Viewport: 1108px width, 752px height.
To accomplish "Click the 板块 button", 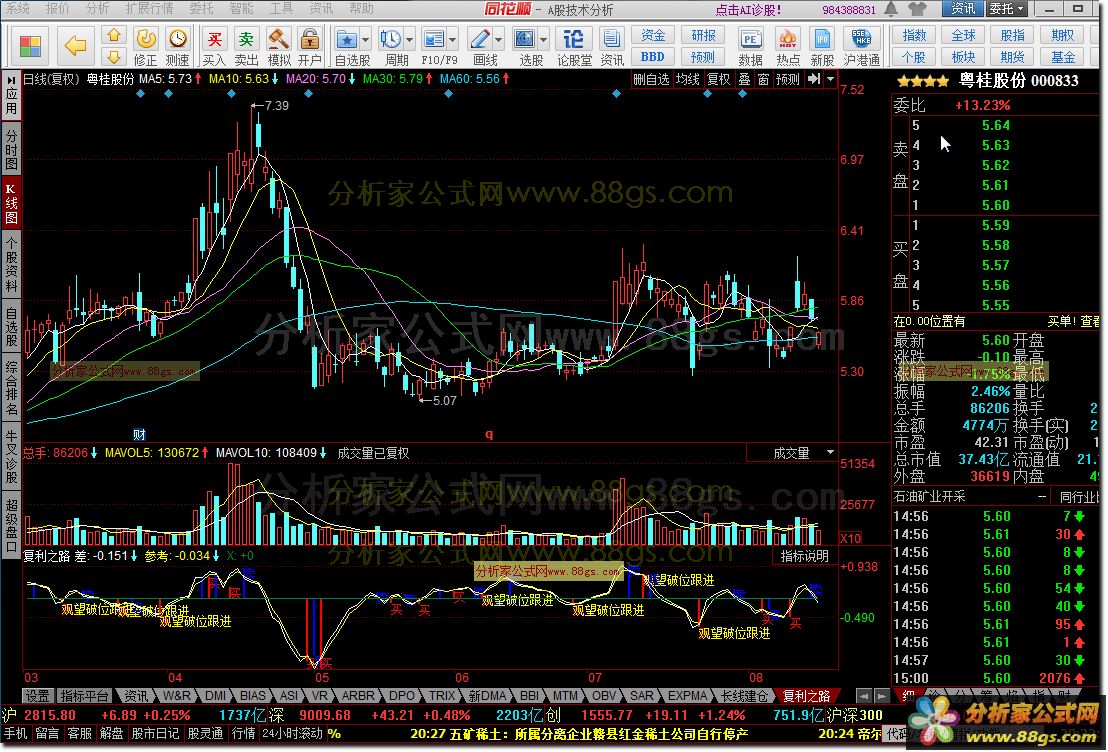I will pyautogui.click(x=964, y=57).
